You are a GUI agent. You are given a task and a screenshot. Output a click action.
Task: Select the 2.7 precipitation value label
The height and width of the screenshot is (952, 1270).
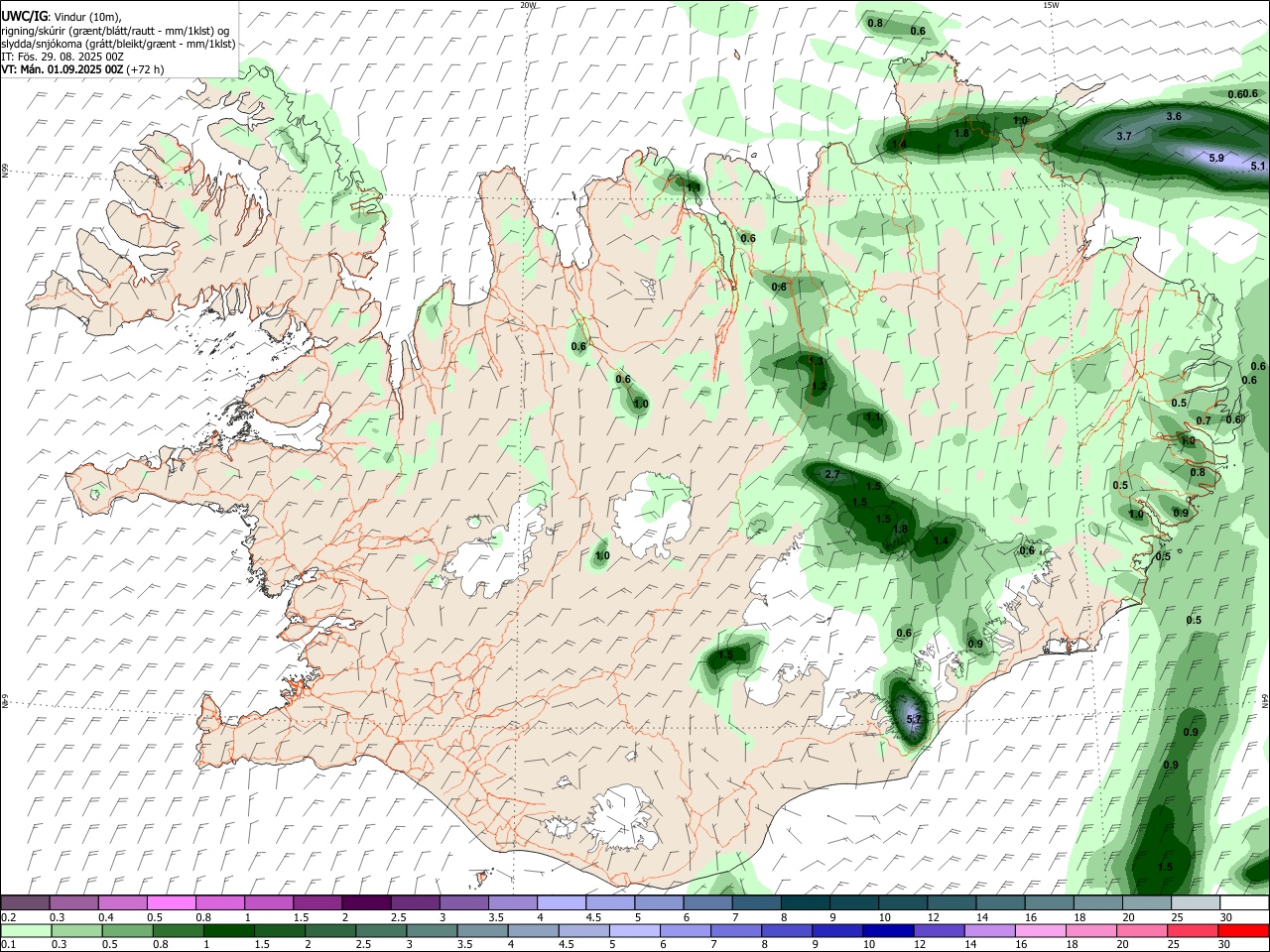tap(832, 475)
